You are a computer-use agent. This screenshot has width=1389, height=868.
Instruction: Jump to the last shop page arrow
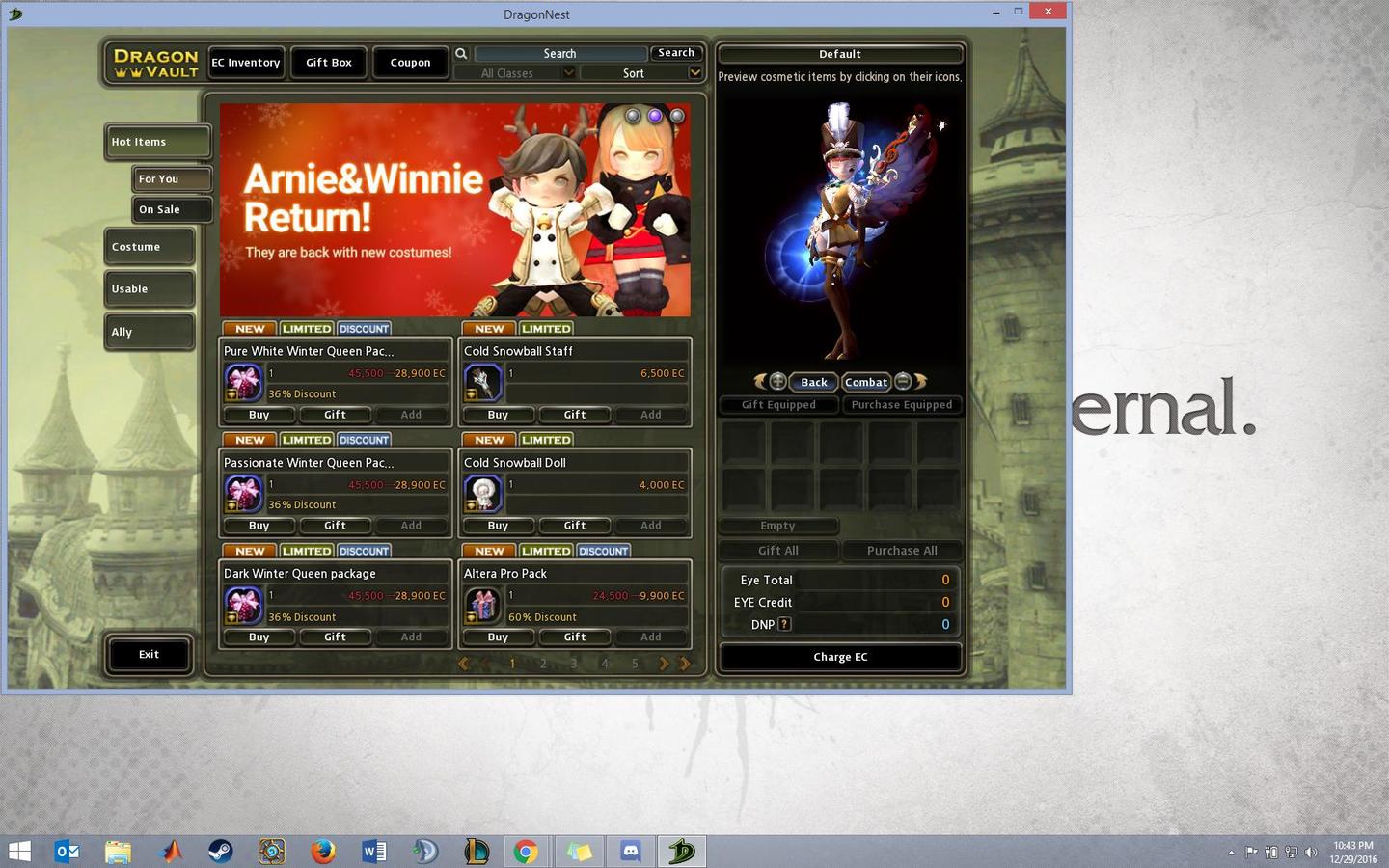[x=685, y=664]
